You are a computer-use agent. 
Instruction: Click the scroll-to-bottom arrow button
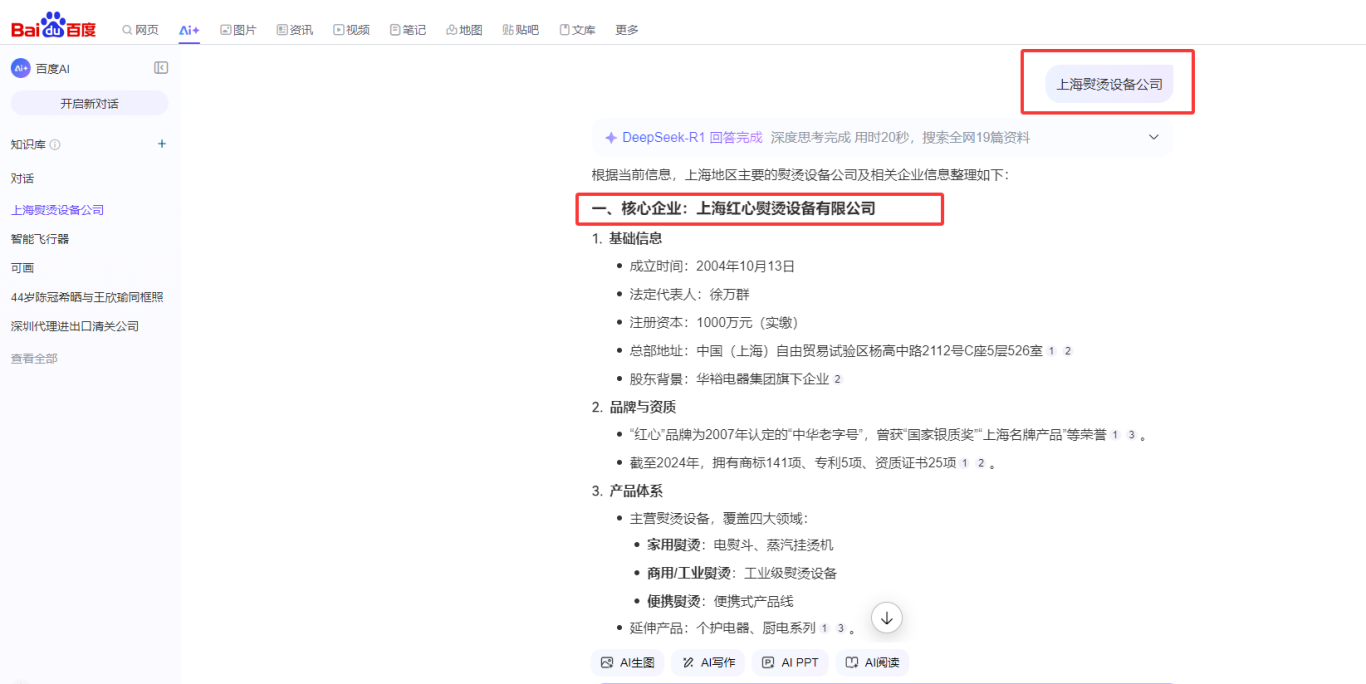point(887,618)
